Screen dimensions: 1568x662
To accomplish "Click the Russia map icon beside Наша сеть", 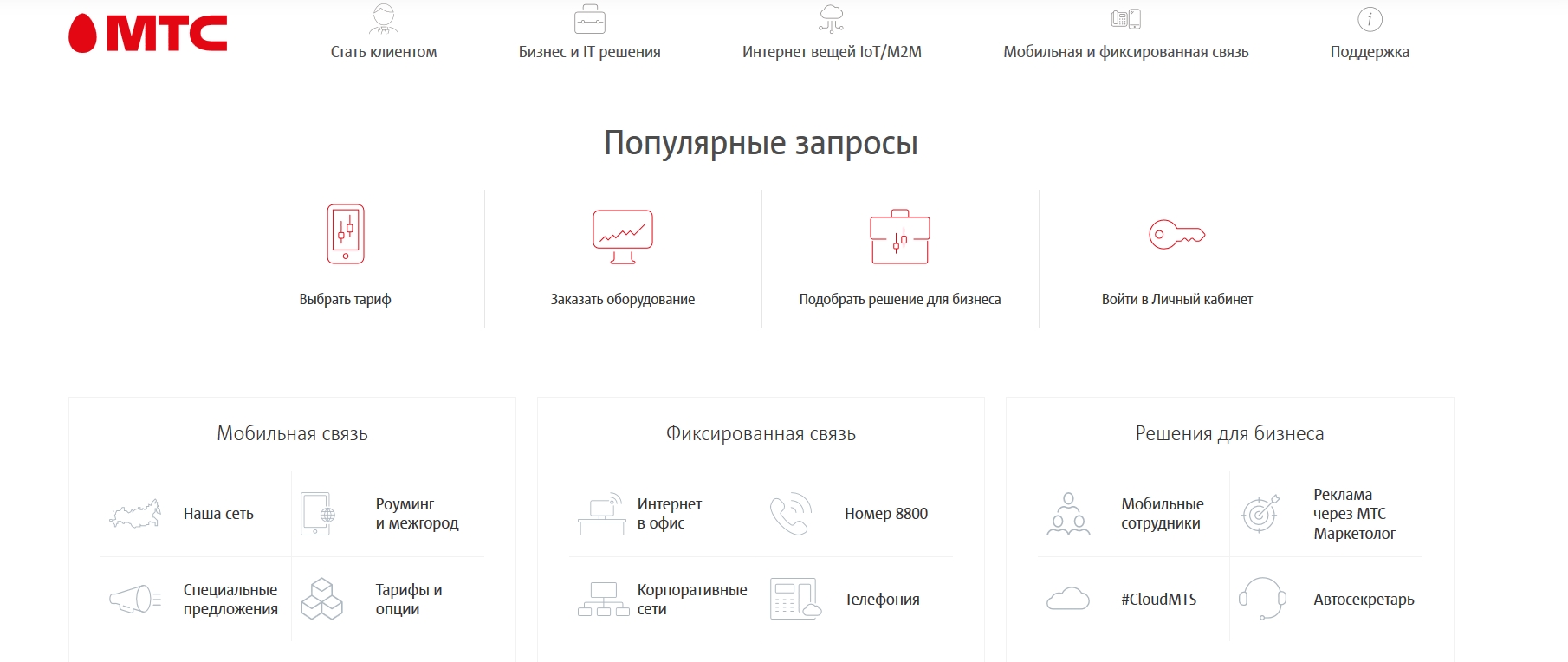I will [135, 514].
